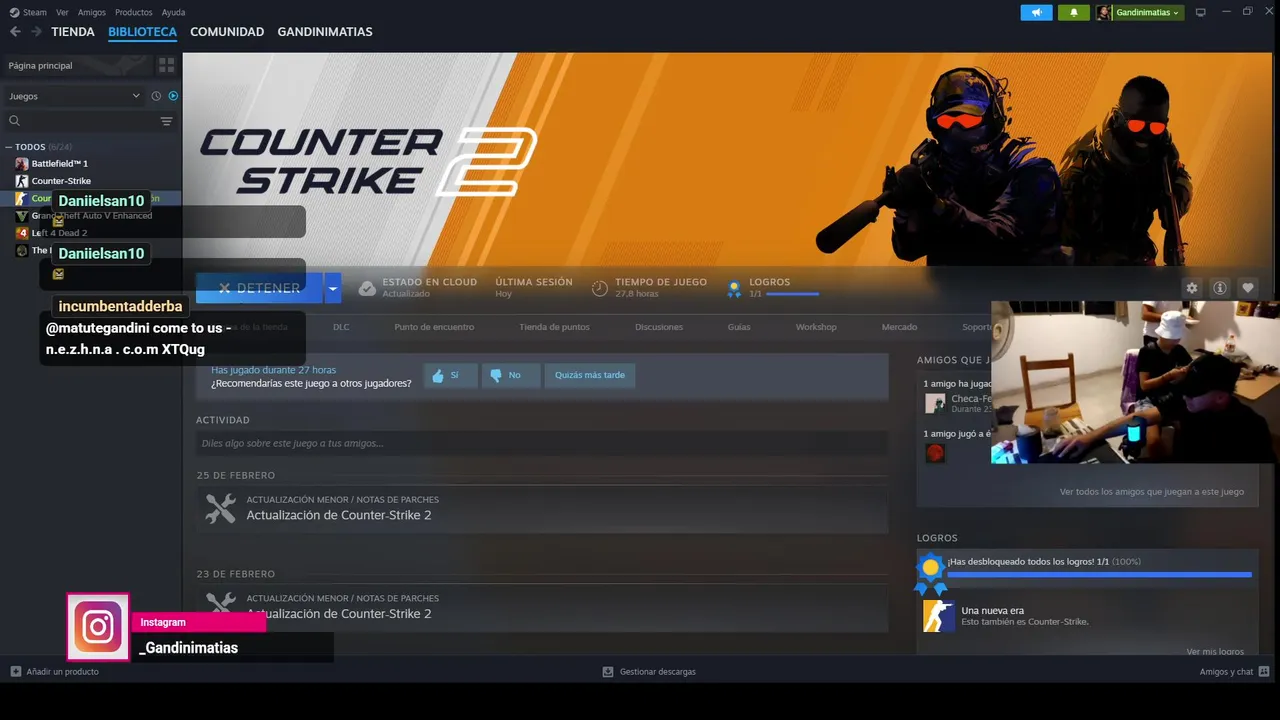This screenshot has height=720, width=1280.
Task: Open the notifications bell
Action: click(x=1074, y=12)
